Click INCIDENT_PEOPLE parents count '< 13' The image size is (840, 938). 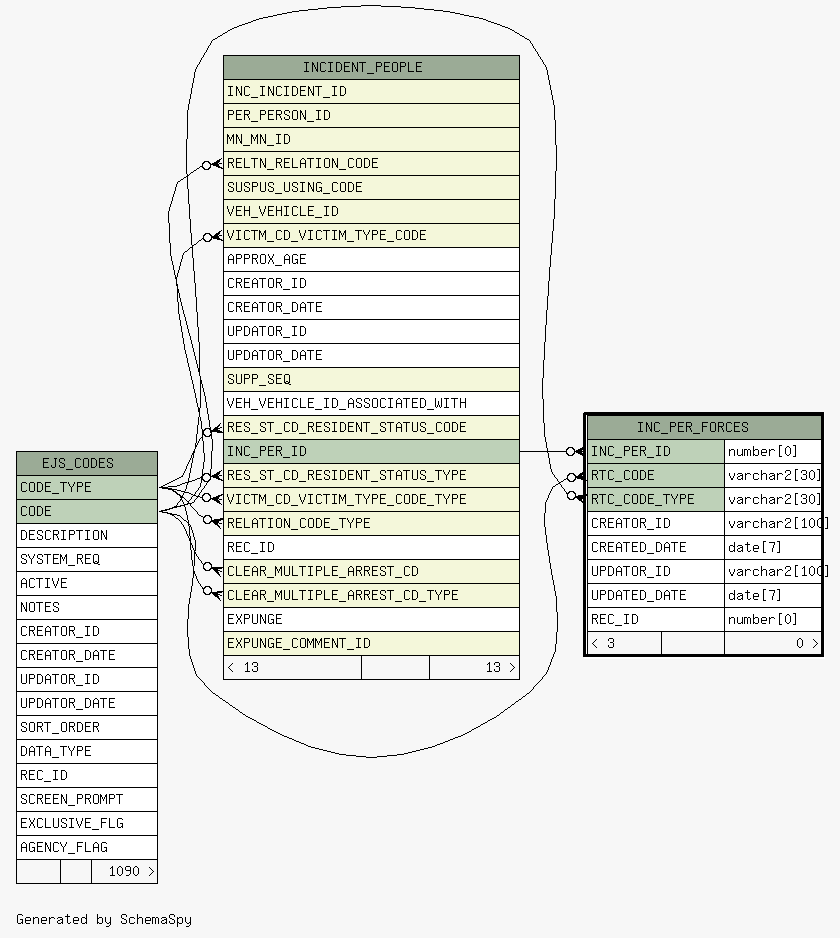click(x=293, y=668)
